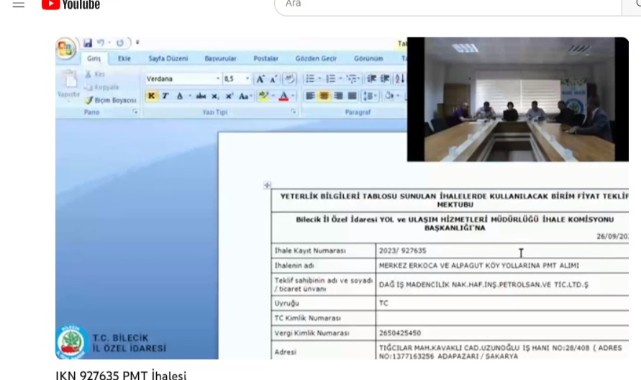Open the undo history dropdown arrow
This screenshot has width=641, height=380.
(110, 42)
